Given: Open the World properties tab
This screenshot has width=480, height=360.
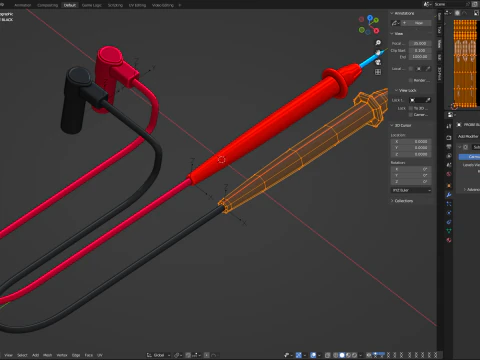Looking at the screenshot, I should coord(449,174).
